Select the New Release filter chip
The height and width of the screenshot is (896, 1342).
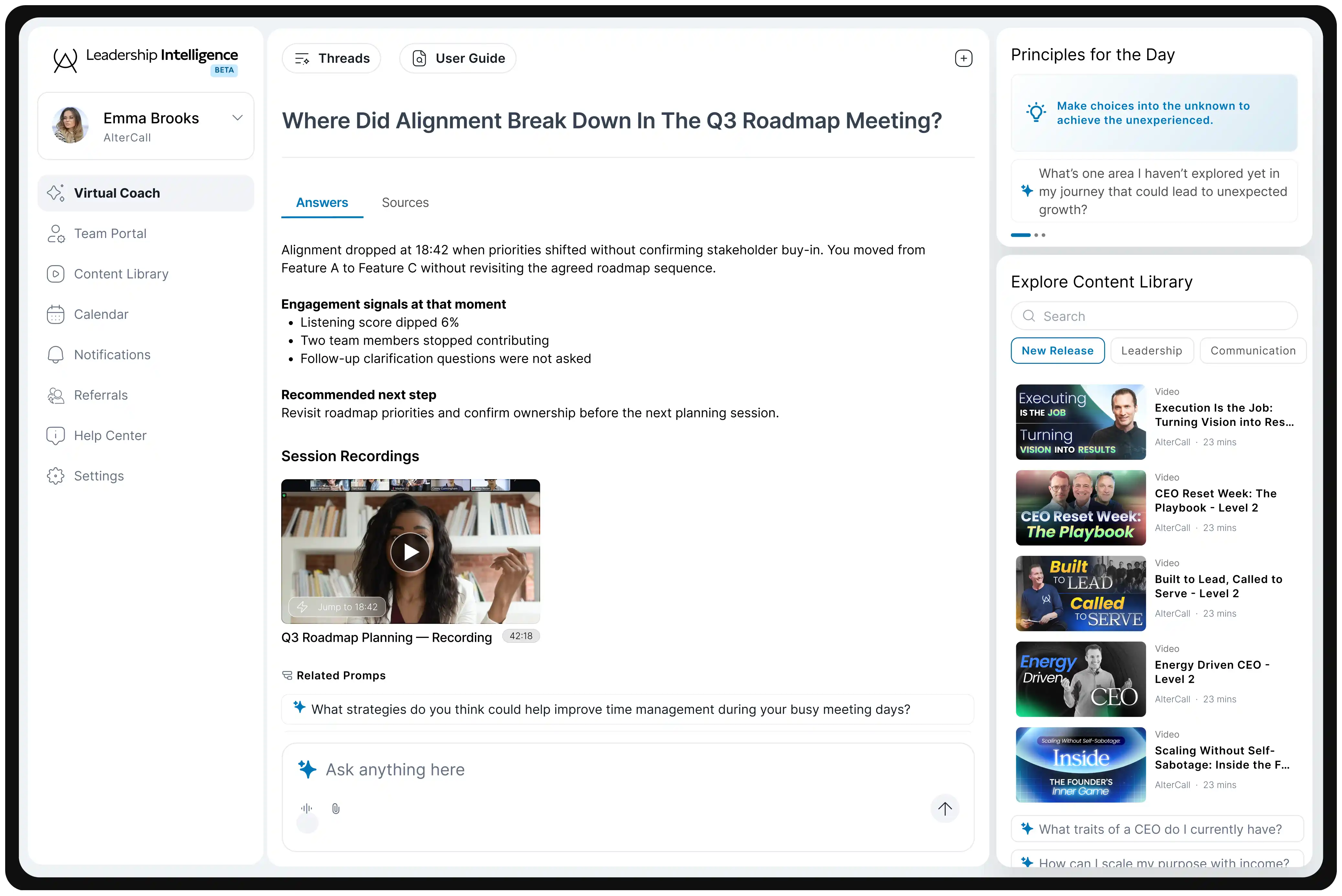(x=1057, y=350)
